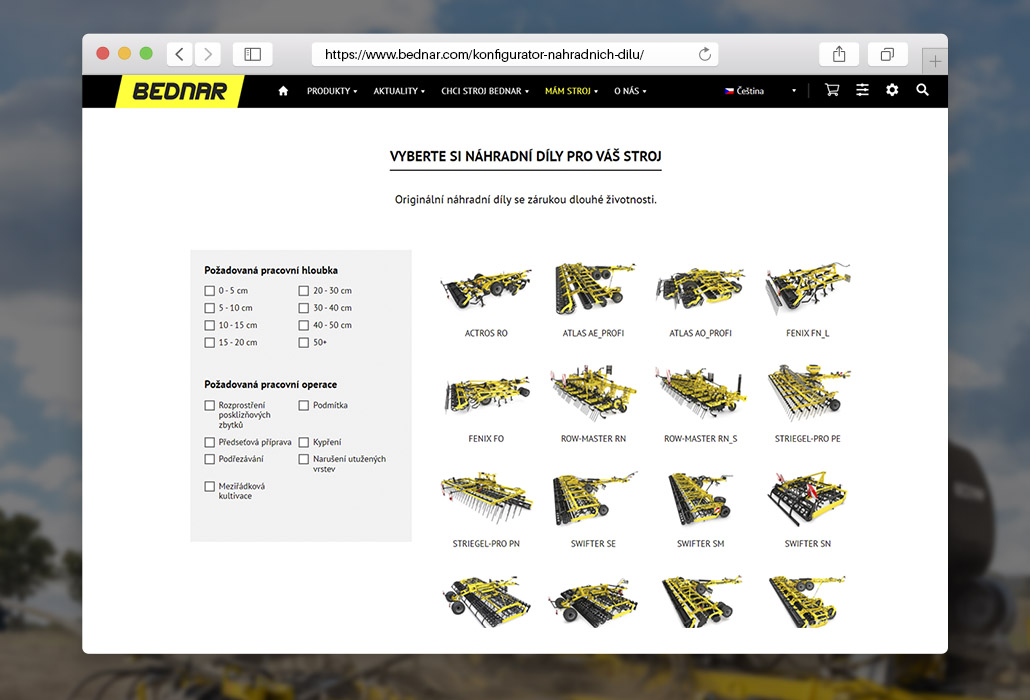Screen dimensions: 1030x700
Task: Go back with the browser back arrow
Action: (179, 54)
